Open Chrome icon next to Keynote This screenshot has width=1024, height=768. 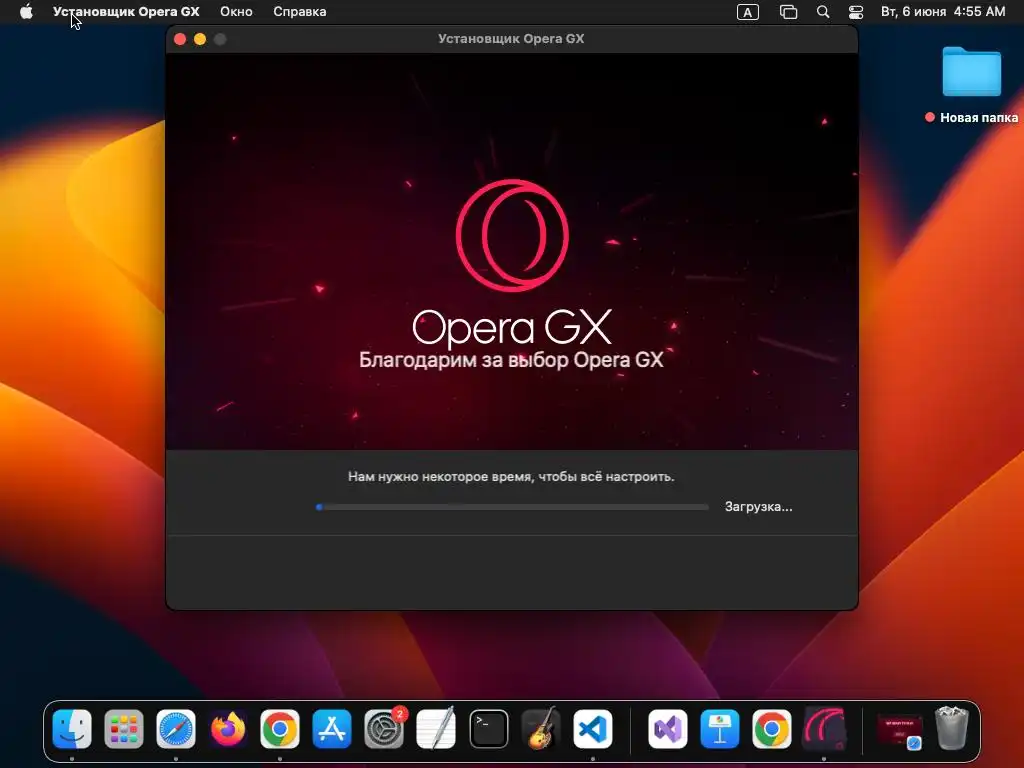tap(772, 729)
